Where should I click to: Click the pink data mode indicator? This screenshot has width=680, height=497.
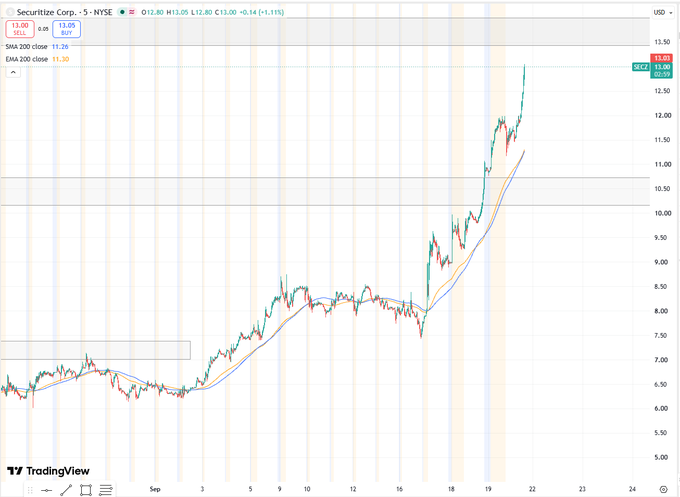click(x=131, y=12)
